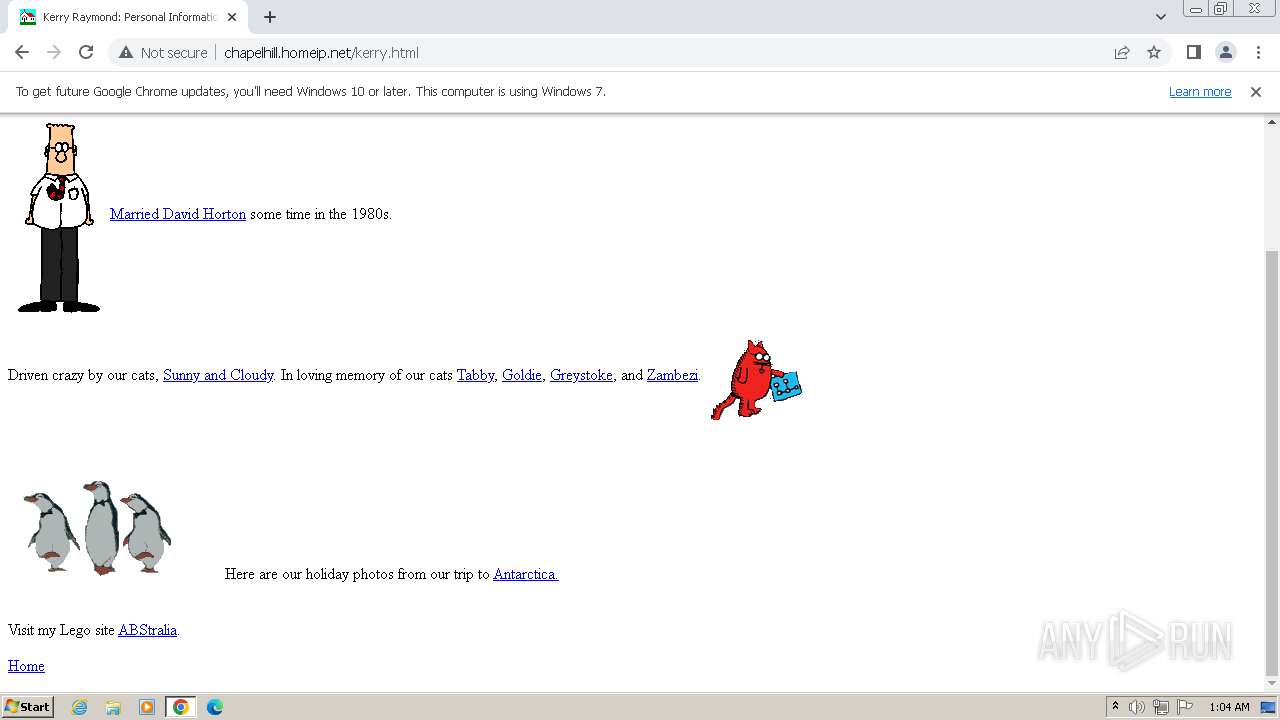The height and width of the screenshot is (720, 1280).
Task: Expand the tab search dropdown
Action: (x=1161, y=17)
